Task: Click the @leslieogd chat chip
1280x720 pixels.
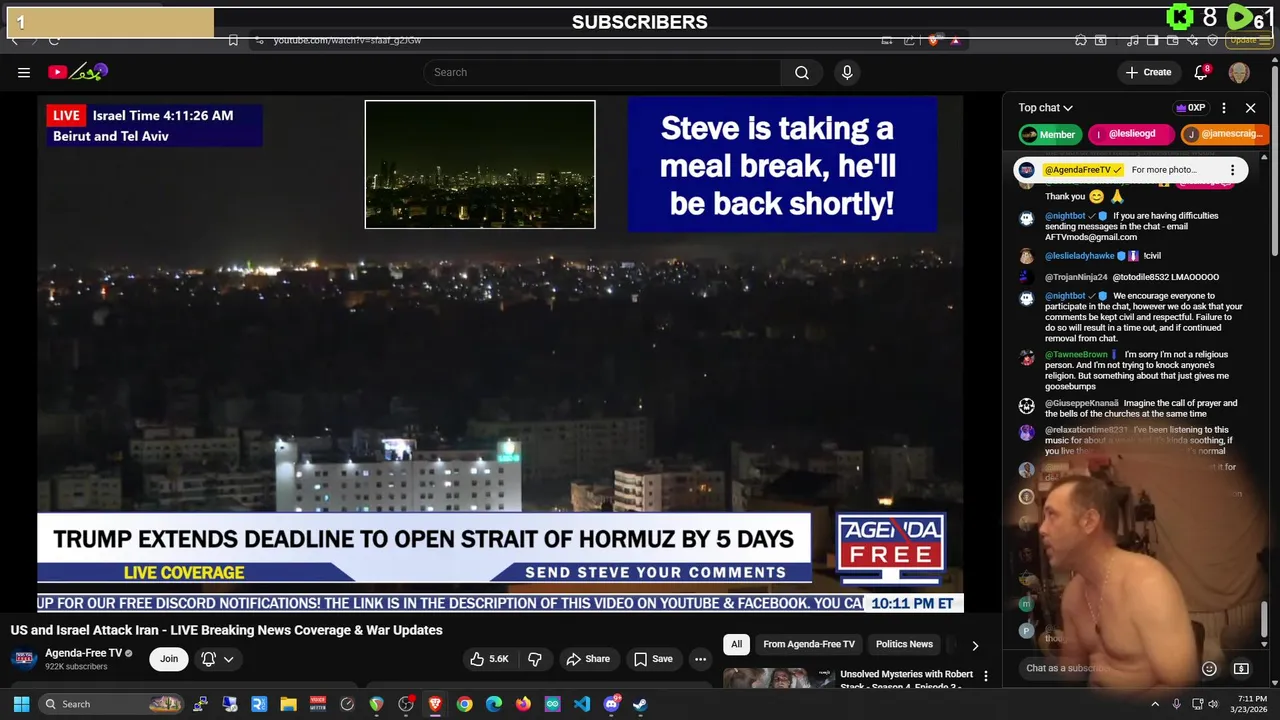Action: 1130,134
